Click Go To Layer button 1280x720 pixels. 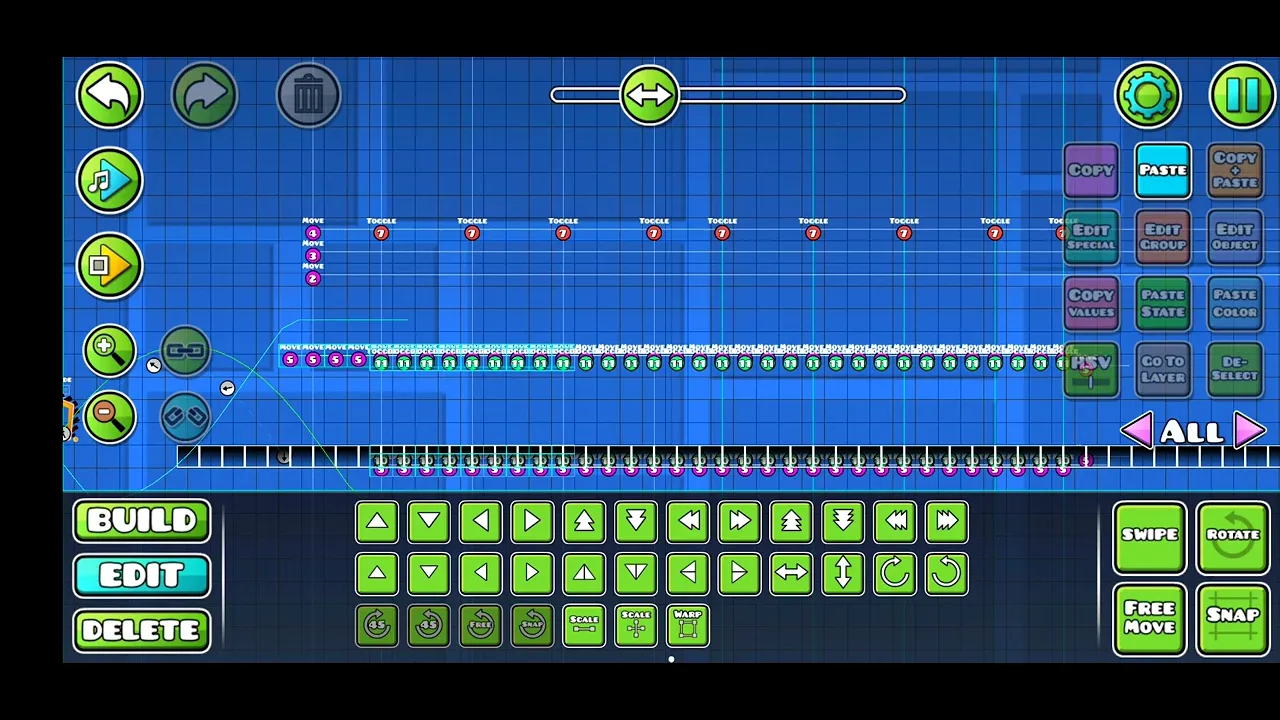pyautogui.click(x=1163, y=369)
